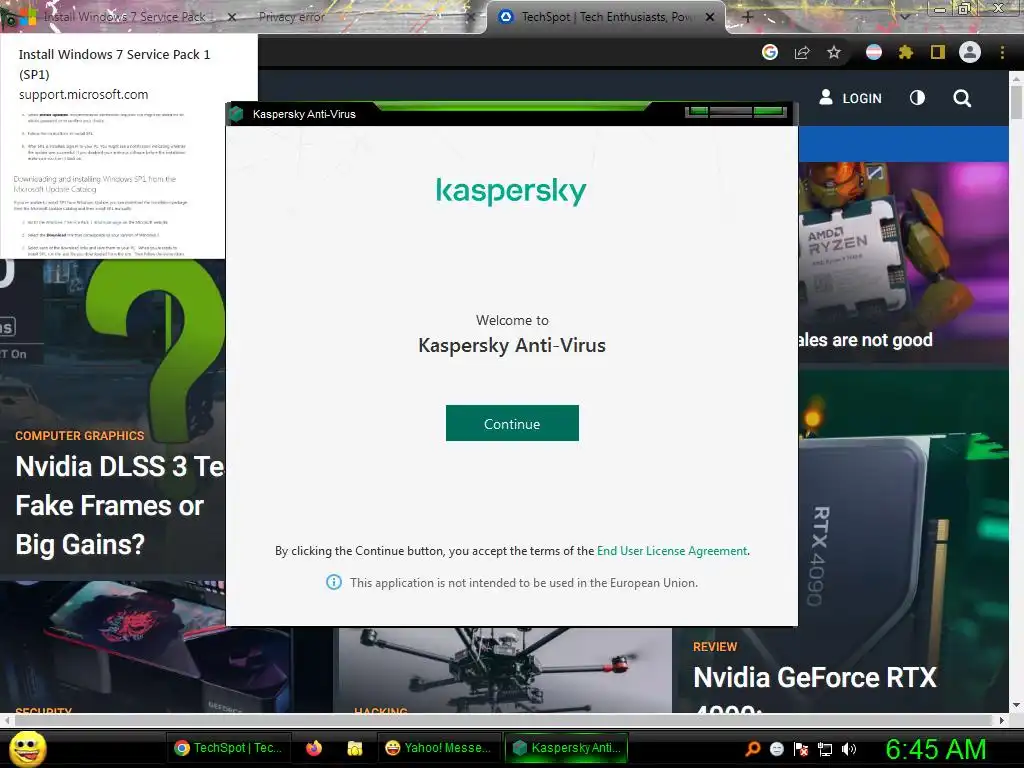
Task: Close the Install Windows 7 Service Pack tab
Action: [231, 17]
